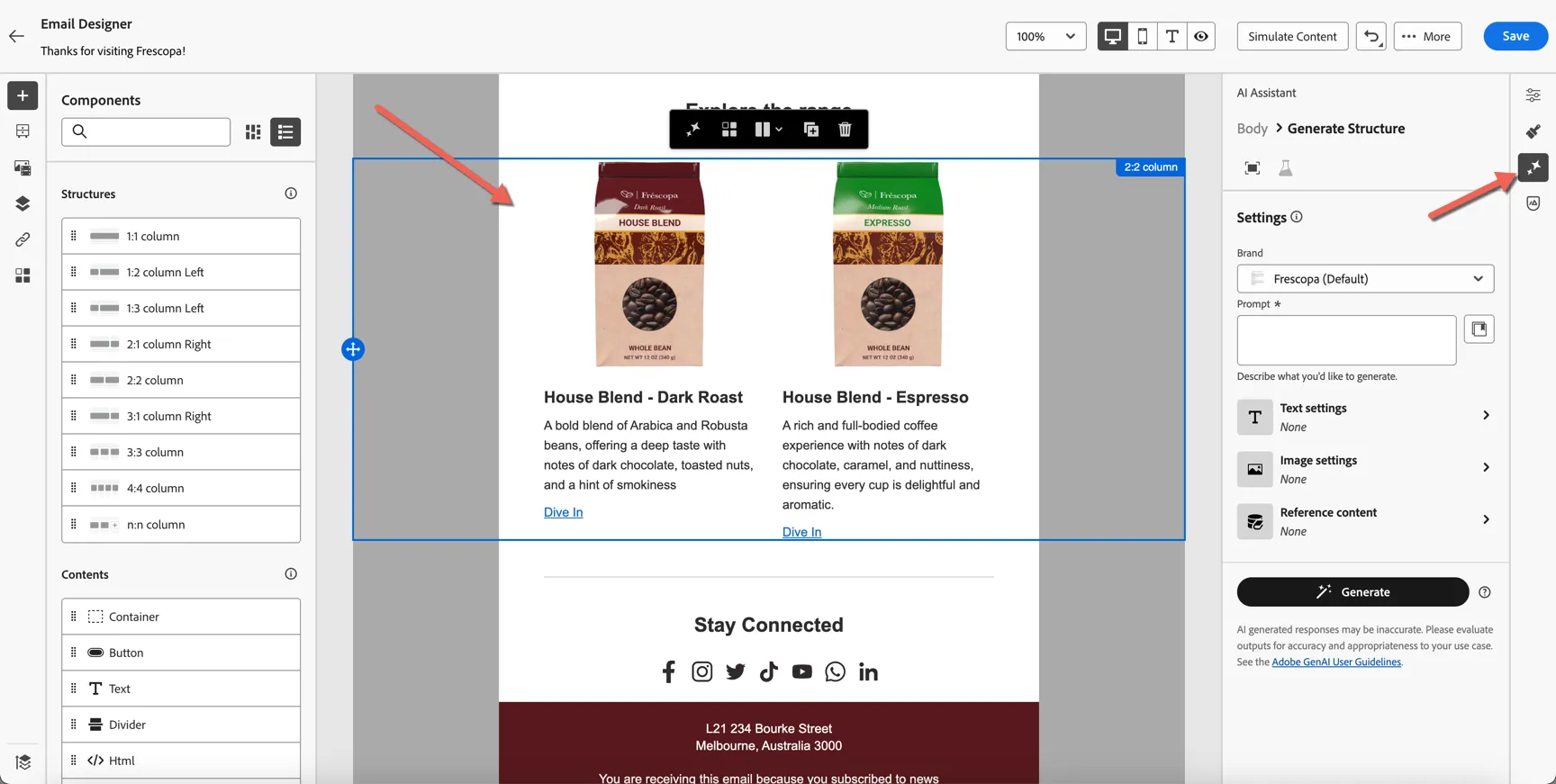
Task: Open the links icon in left rail
Action: point(23,239)
